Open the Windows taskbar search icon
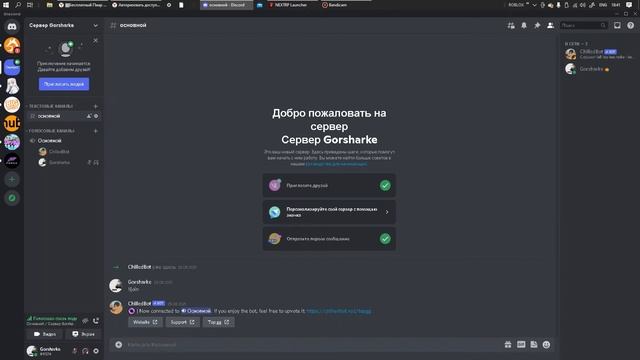 tap(18, 5)
